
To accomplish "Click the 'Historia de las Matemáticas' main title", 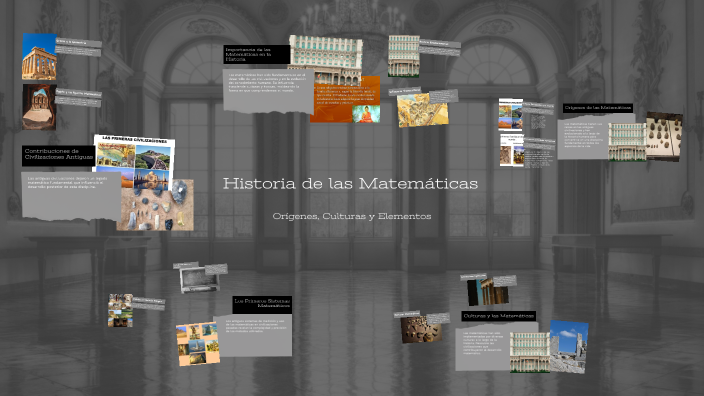I will coord(350,184).
